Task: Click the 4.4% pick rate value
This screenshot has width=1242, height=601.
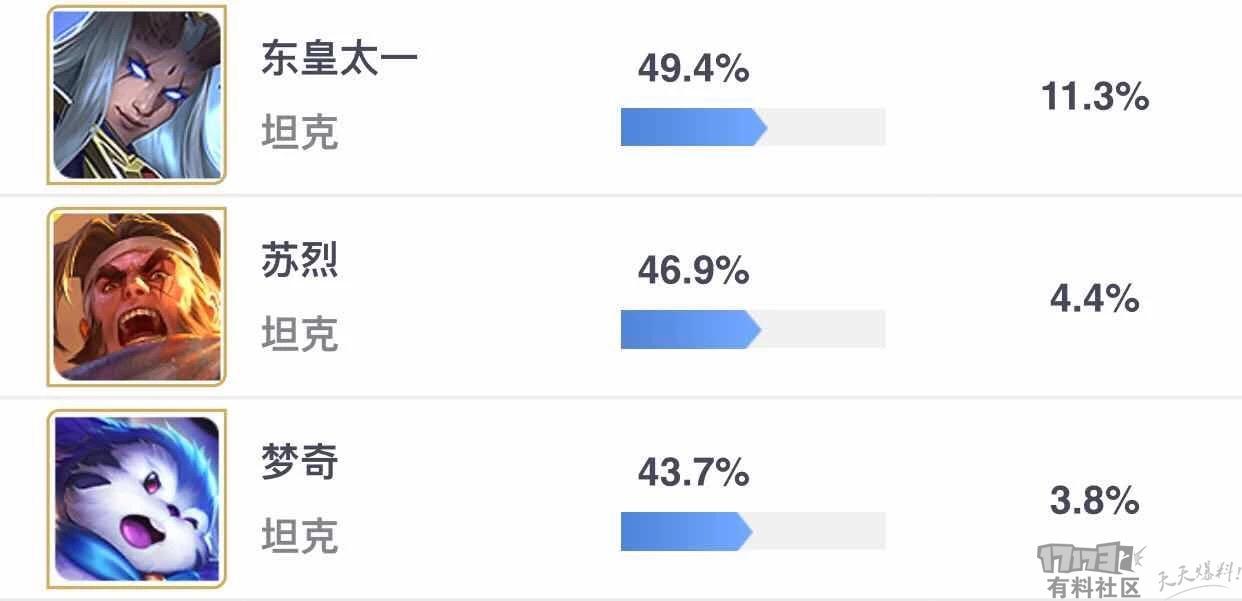Action: 1095,298
